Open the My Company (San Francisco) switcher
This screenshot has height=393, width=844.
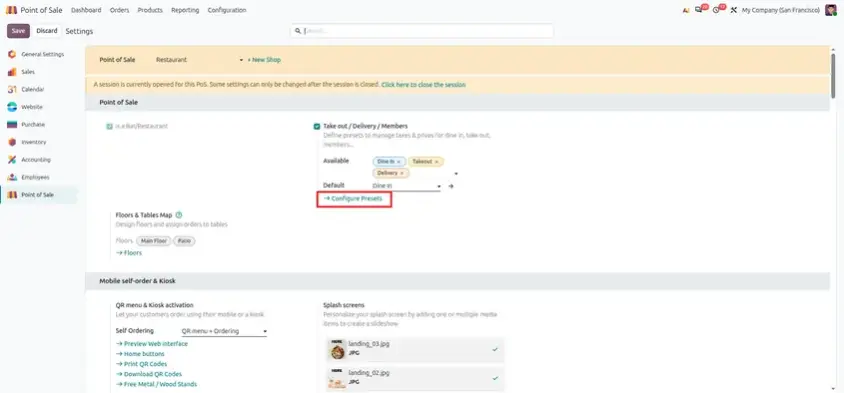click(x=780, y=10)
